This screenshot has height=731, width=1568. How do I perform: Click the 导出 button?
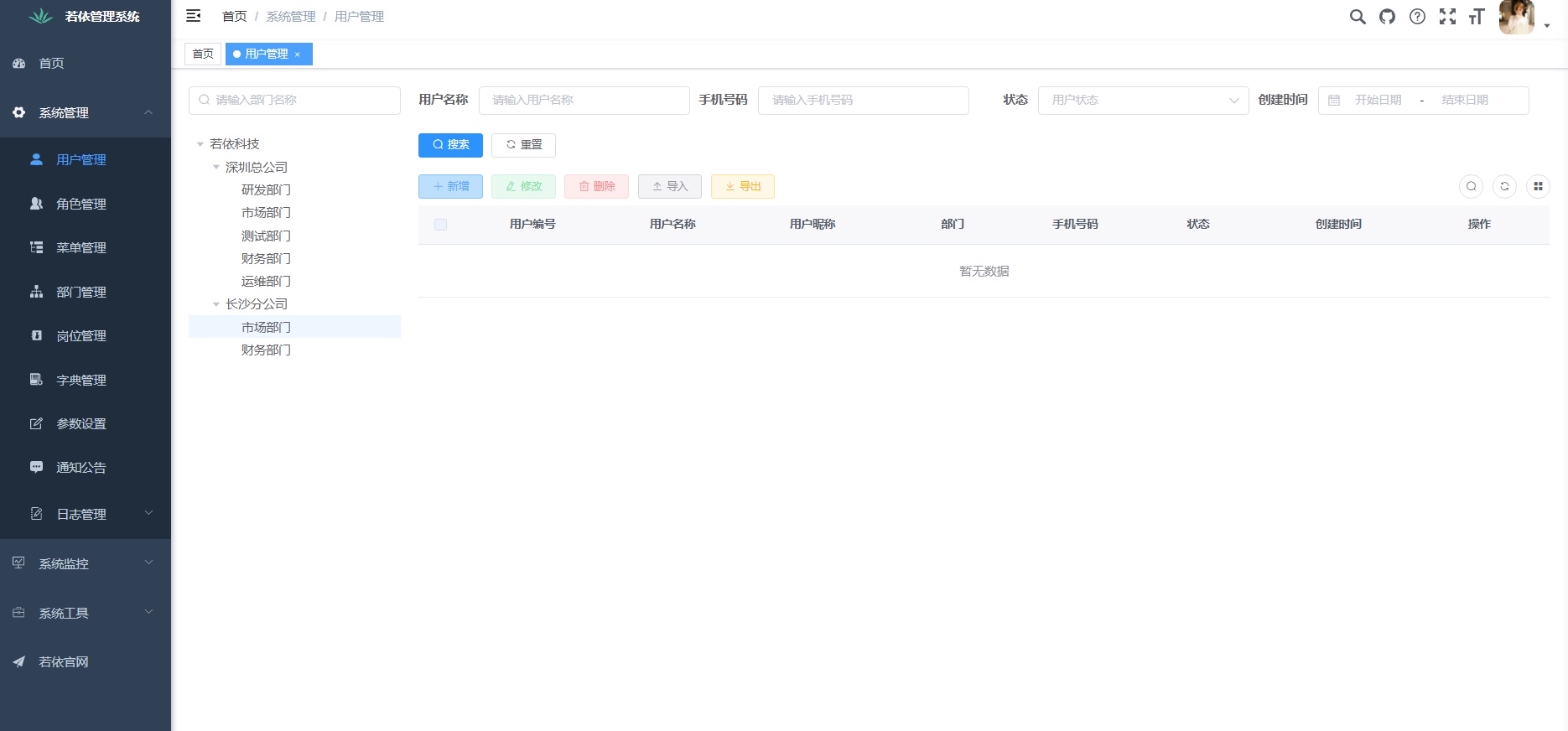[743, 186]
